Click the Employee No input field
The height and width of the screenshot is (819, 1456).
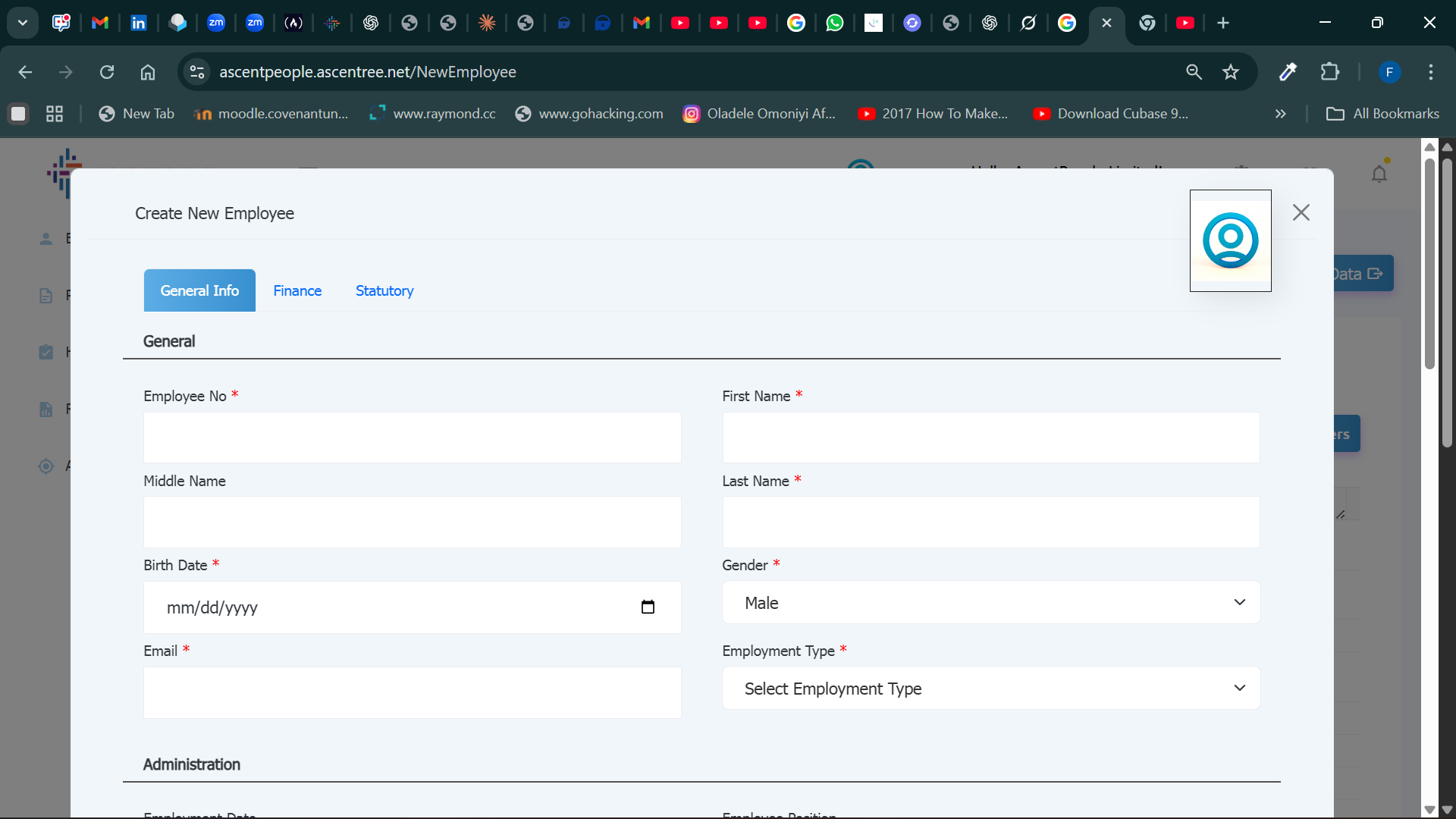(412, 438)
